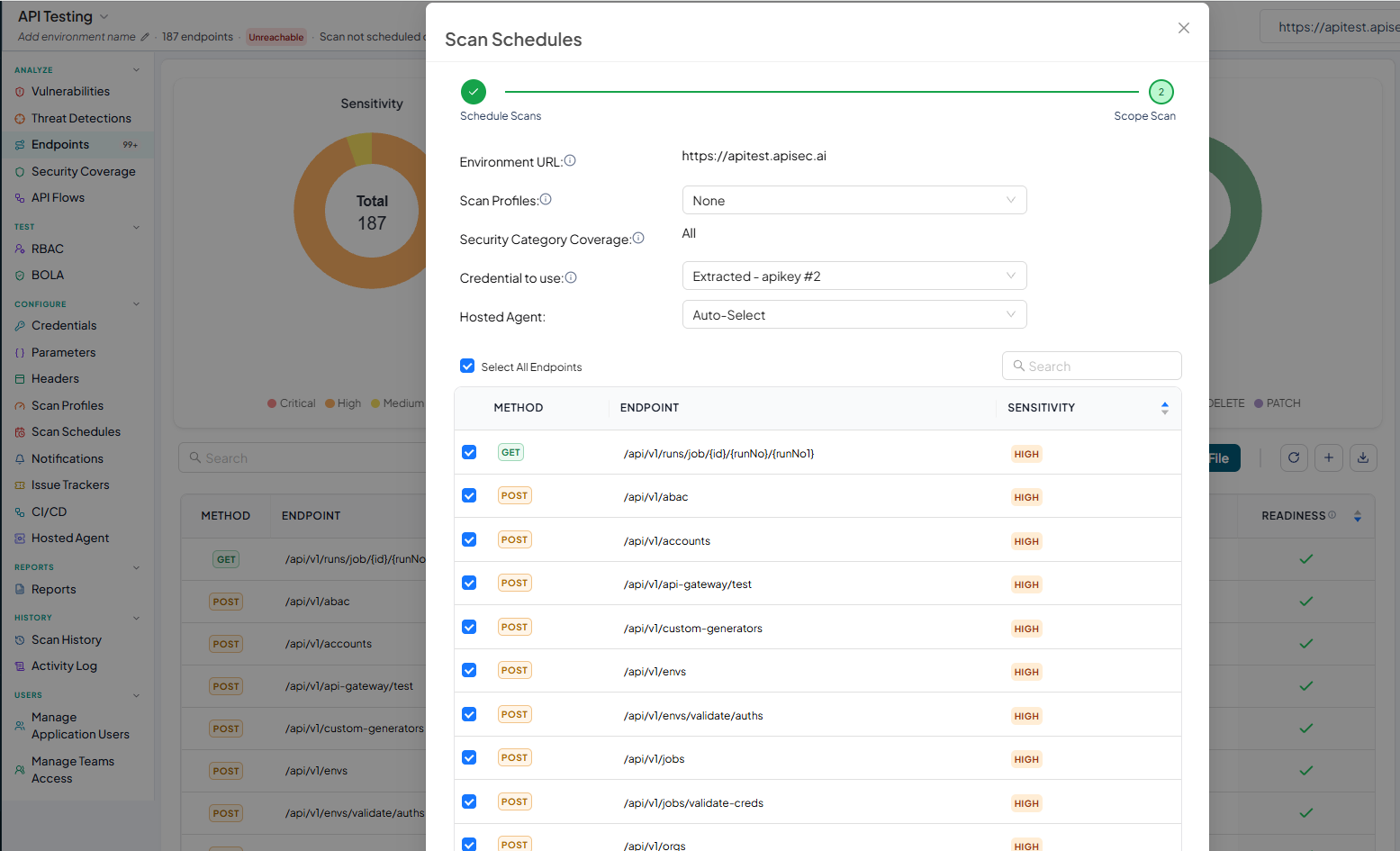This screenshot has height=851, width=1400.
Task: Click the Hosted Agent sidebar icon
Action: (20, 539)
